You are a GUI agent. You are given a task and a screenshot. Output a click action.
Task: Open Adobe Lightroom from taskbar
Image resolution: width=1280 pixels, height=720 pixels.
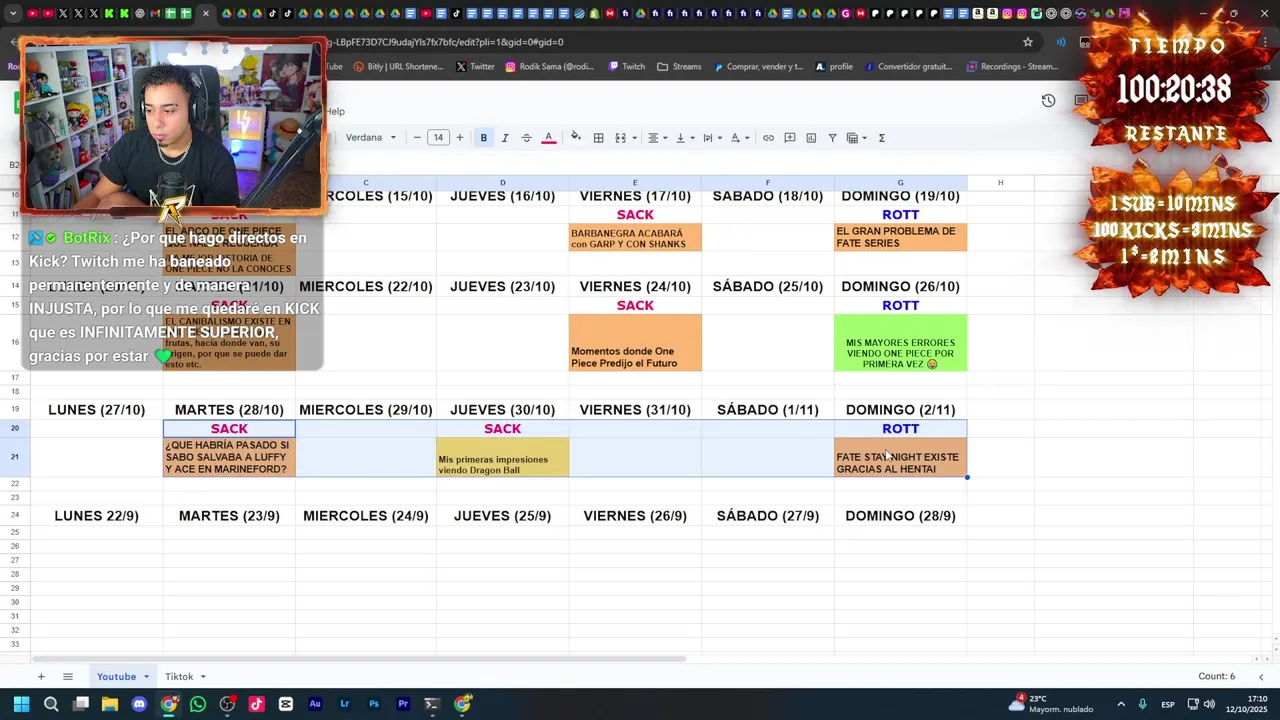pos(344,704)
